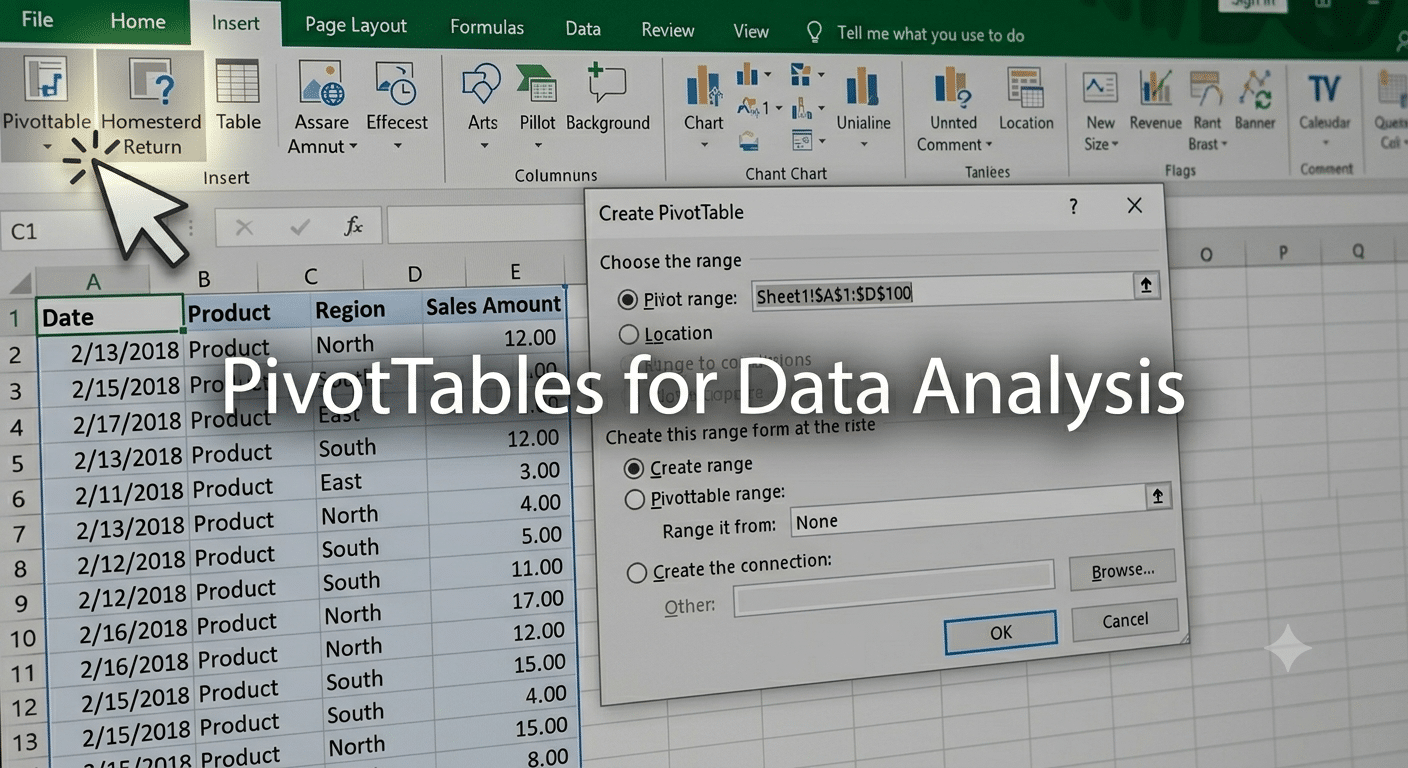
Task: Click the formula bar cancel X icon
Action: coord(244,228)
